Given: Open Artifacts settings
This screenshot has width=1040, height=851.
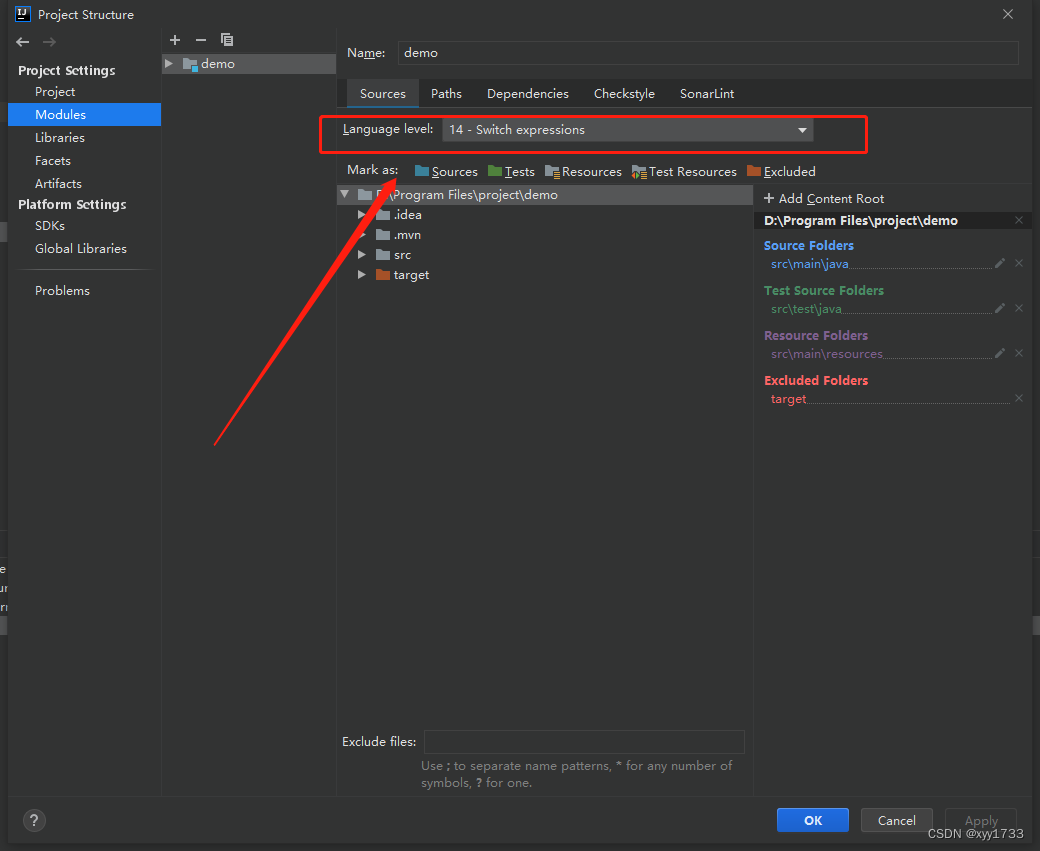Looking at the screenshot, I should [58, 183].
